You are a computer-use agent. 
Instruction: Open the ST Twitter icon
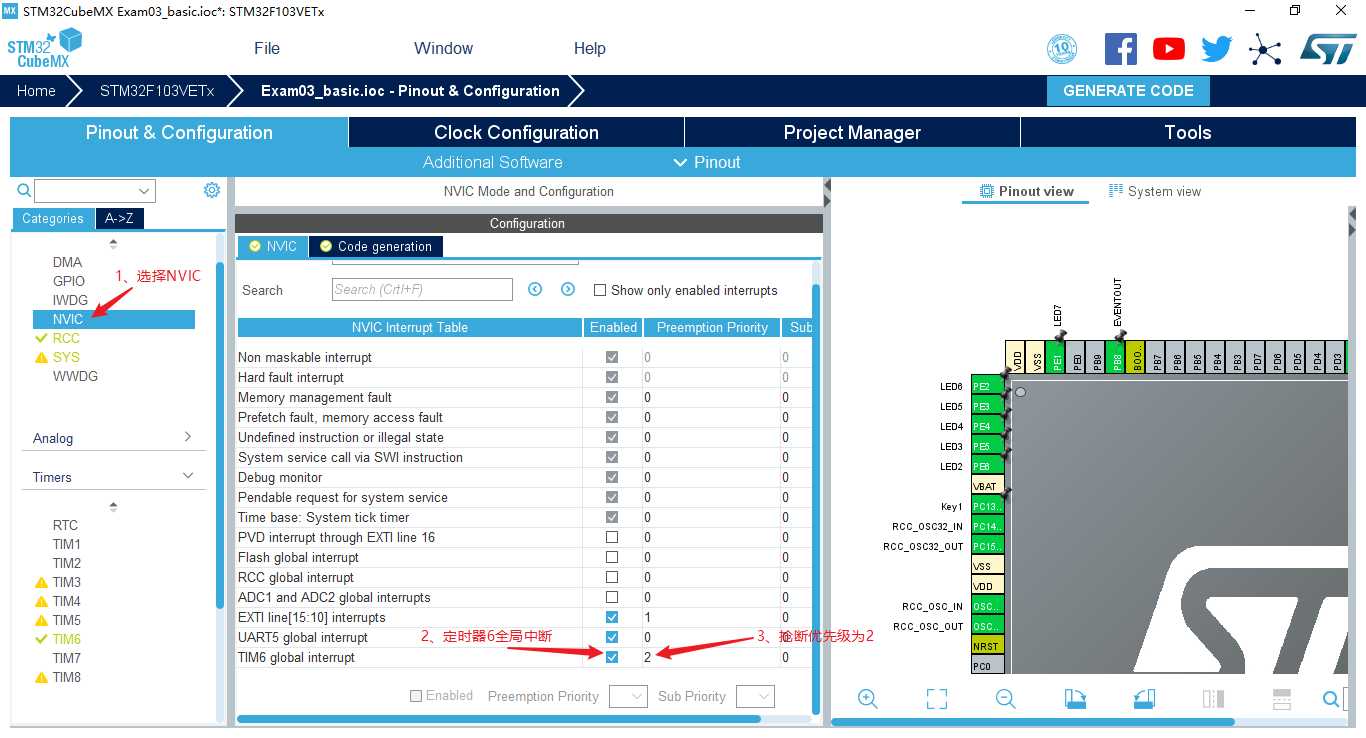pos(1216,49)
